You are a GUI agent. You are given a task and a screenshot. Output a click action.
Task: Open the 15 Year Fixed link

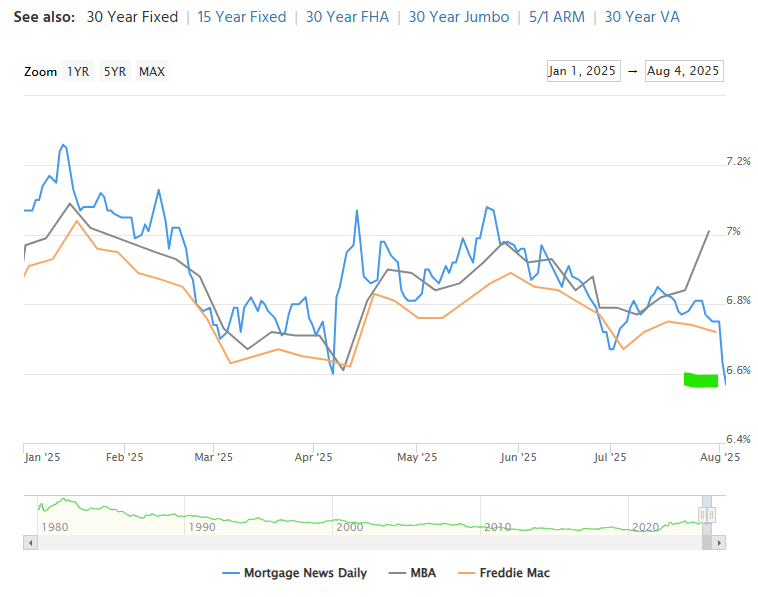tap(241, 17)
